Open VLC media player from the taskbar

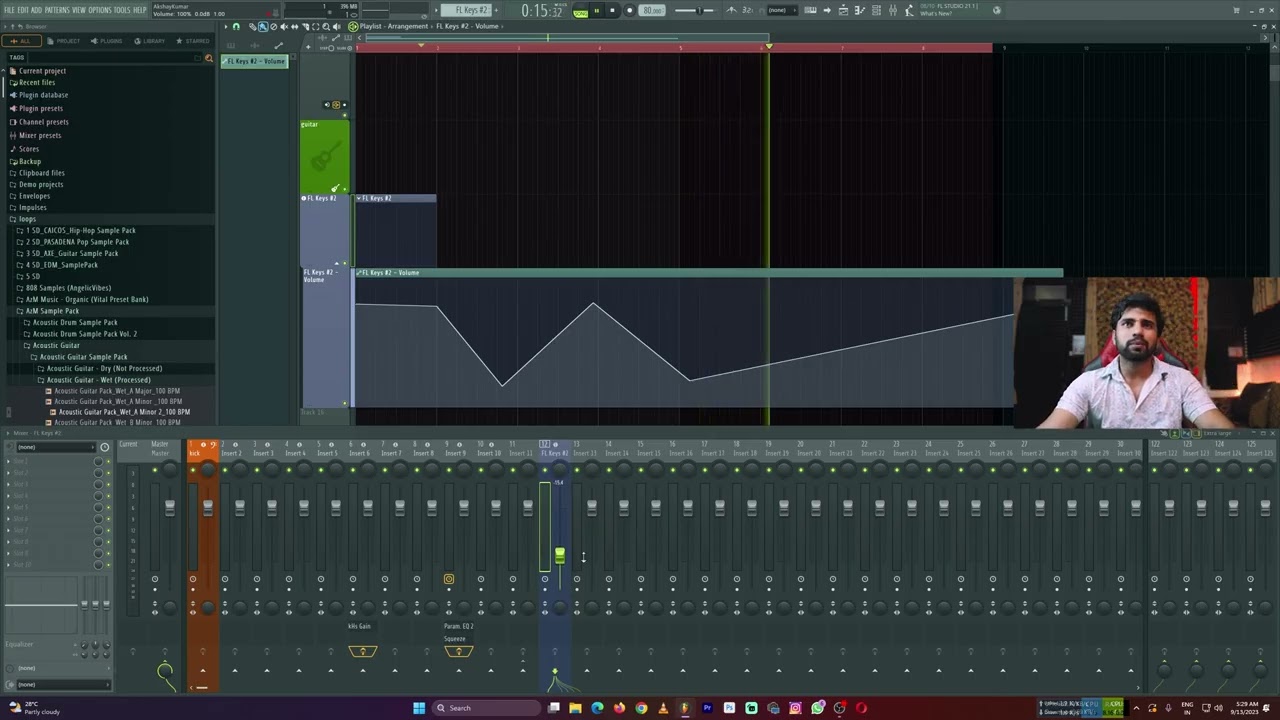(x=663, y=708)
